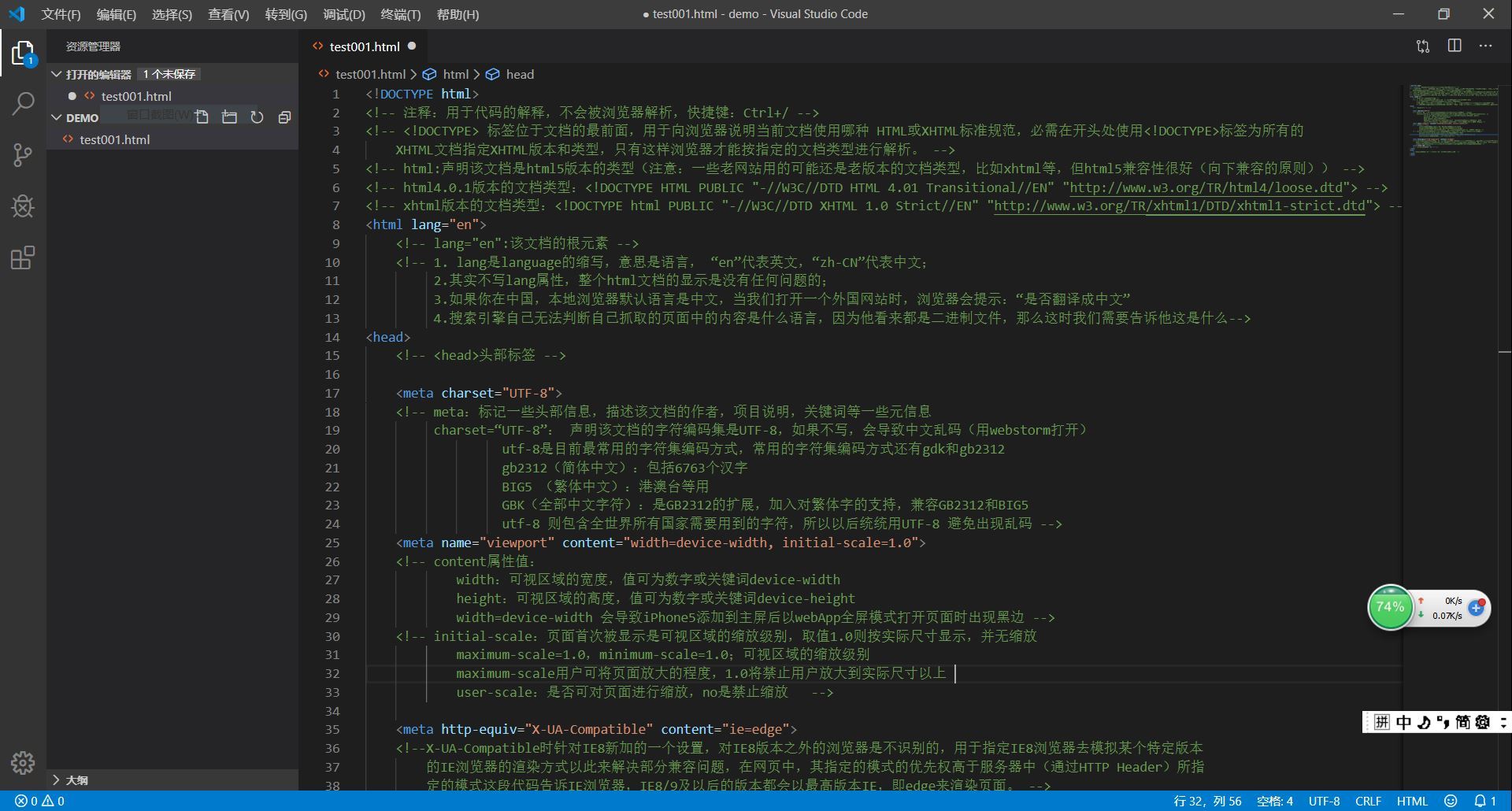Open the 转到(G) menu
The image size is (1512, 811).
pos(286,14)
